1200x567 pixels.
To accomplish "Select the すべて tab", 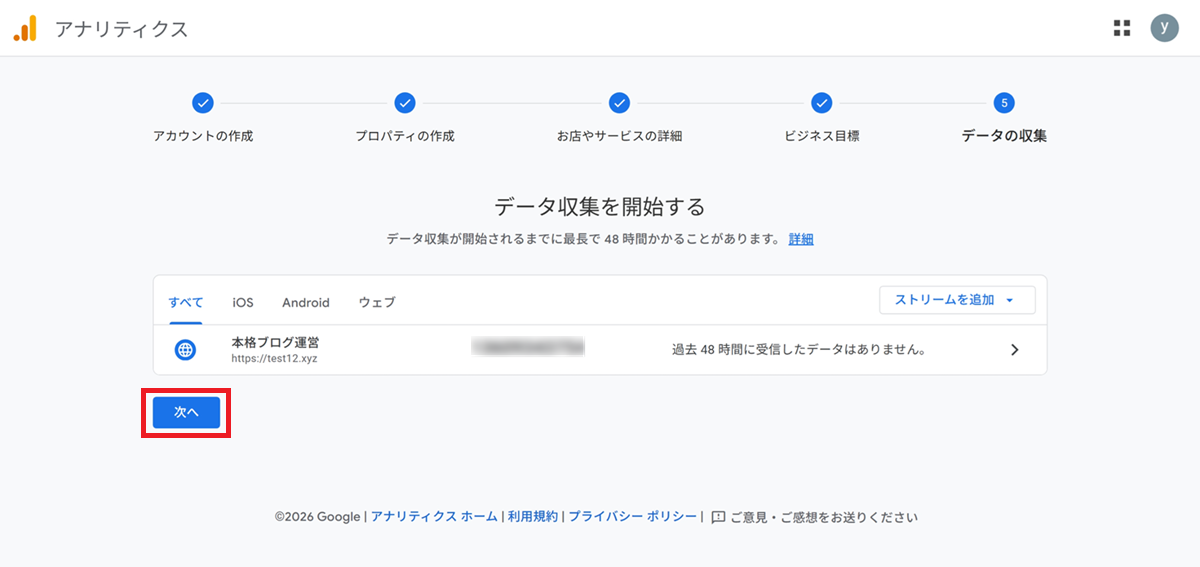I will pyautogui.click(x=186, y=302).
